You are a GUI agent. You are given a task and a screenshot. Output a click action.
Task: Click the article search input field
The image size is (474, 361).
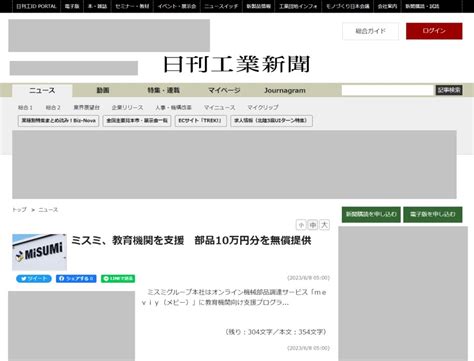coord(387,90)
